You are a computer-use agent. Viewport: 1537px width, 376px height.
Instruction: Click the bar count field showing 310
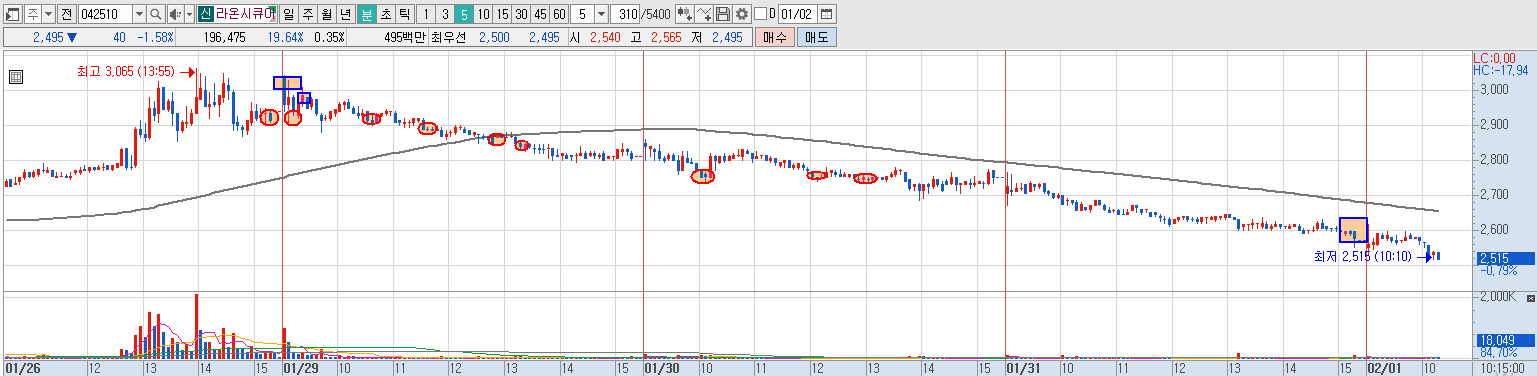coord(625,15)
